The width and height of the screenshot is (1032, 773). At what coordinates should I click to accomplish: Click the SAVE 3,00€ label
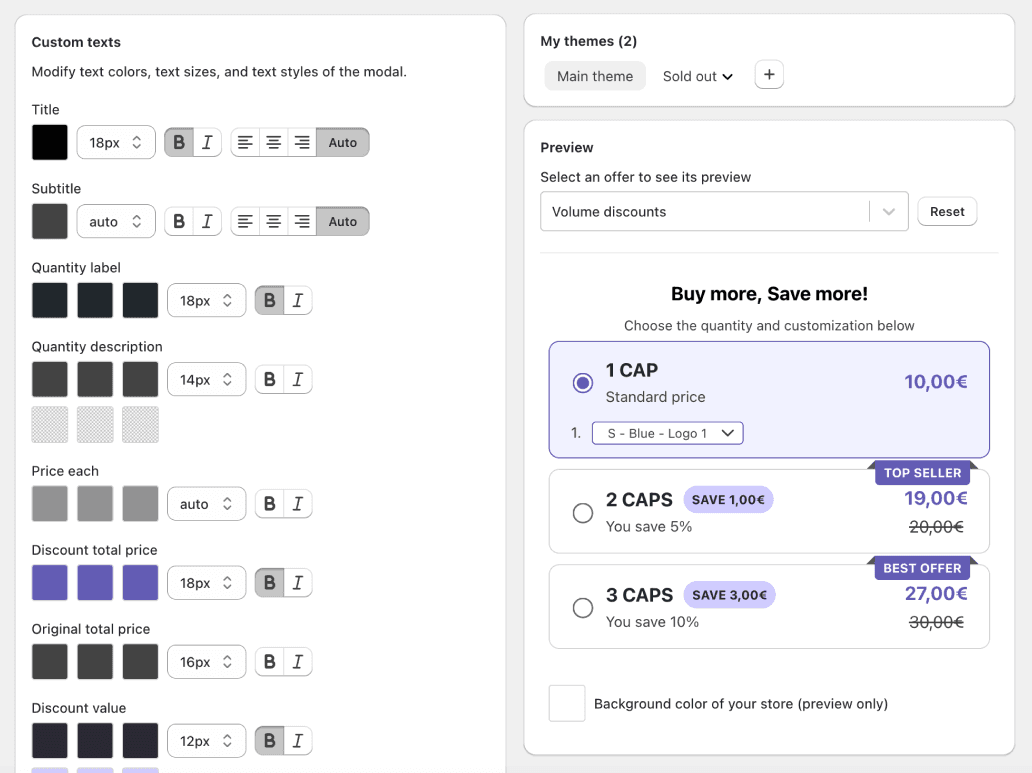pyautogui.click(x=729, y=595)
